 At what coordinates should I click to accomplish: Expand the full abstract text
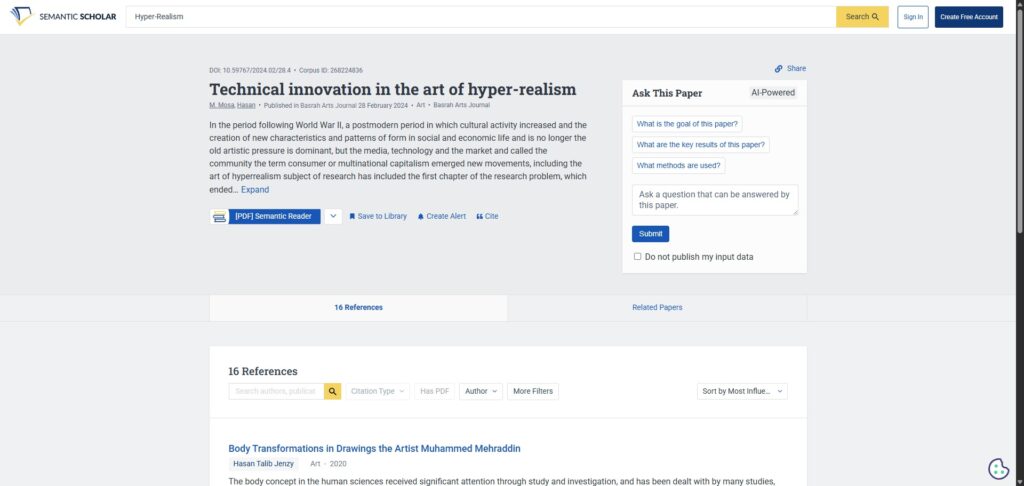(x=255, y=189)
